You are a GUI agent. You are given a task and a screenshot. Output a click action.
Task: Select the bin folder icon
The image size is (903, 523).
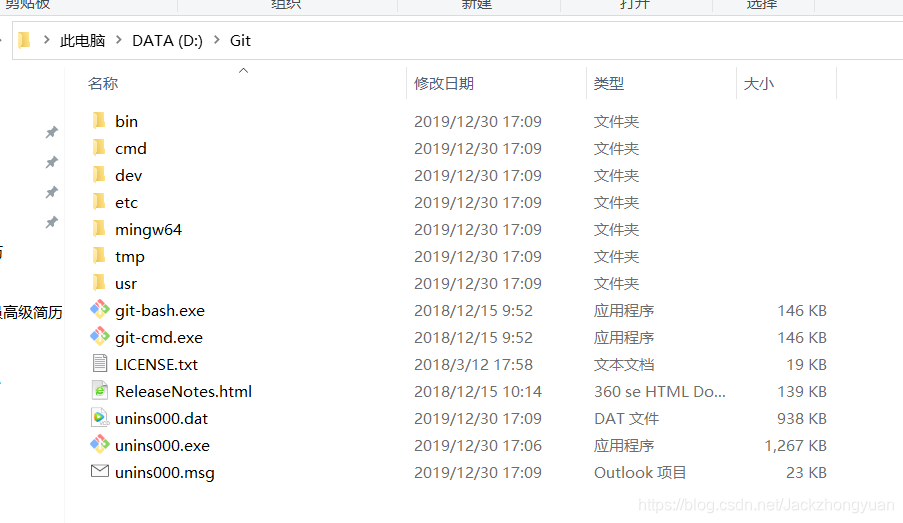(x=99, y=120)
